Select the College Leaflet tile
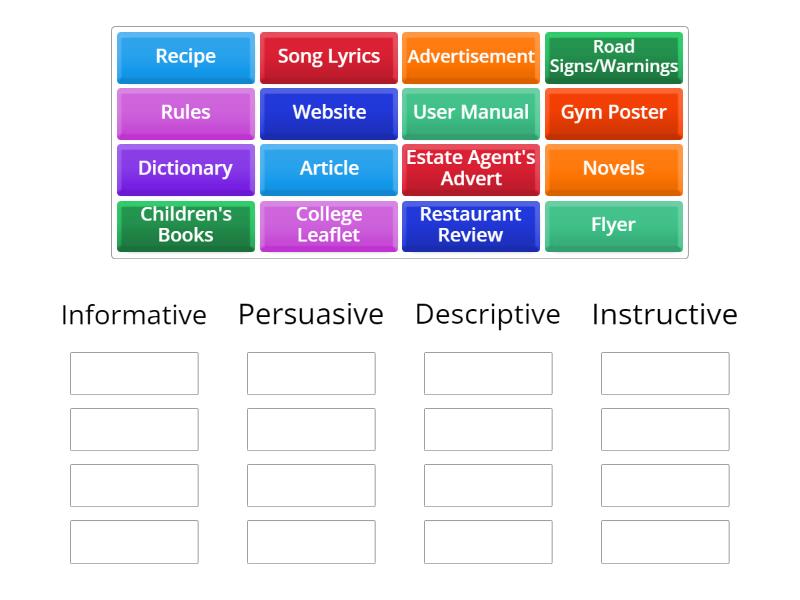 [328, 226]
